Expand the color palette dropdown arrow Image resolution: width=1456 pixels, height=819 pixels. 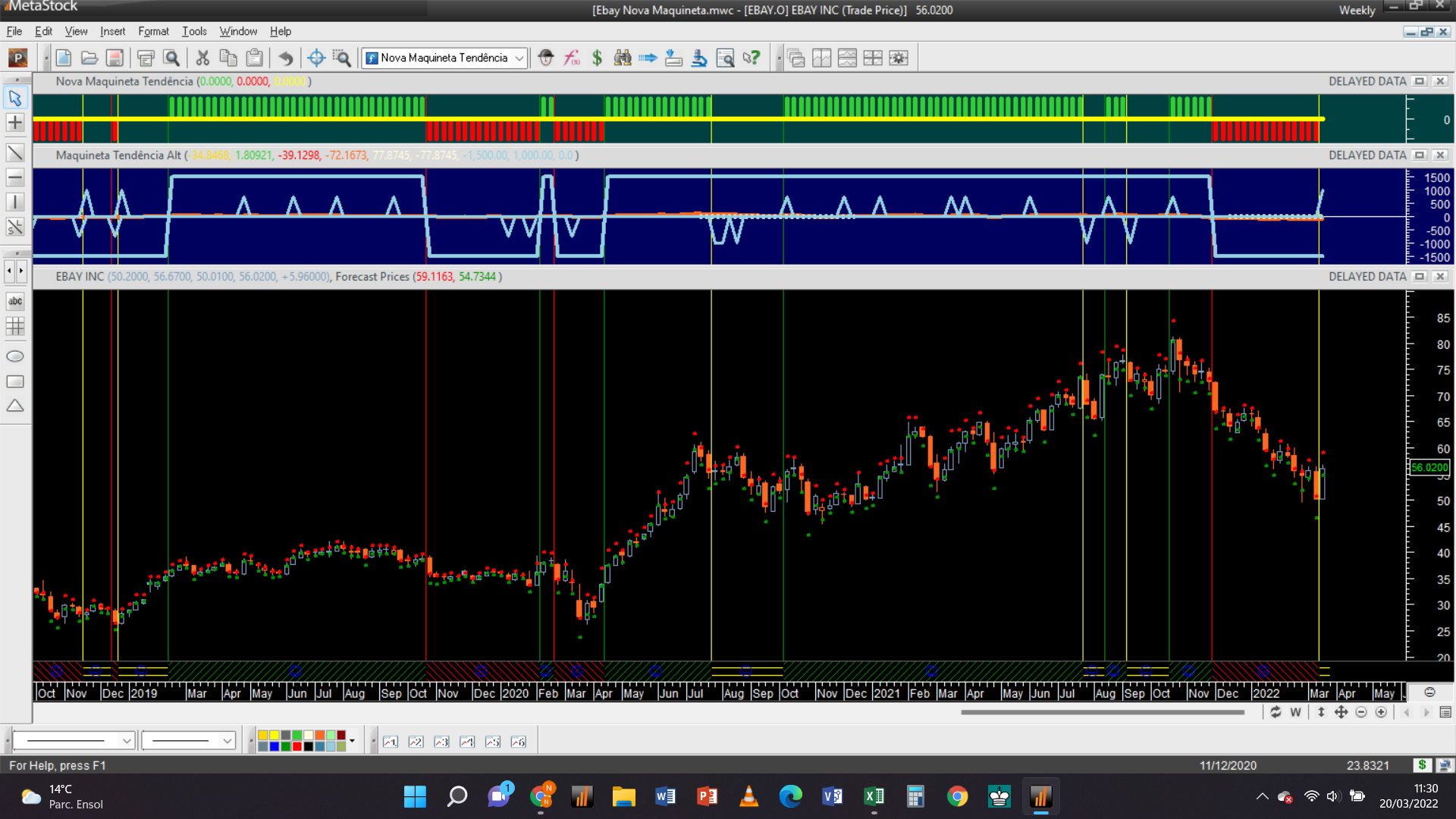click(x=352, y=740)
